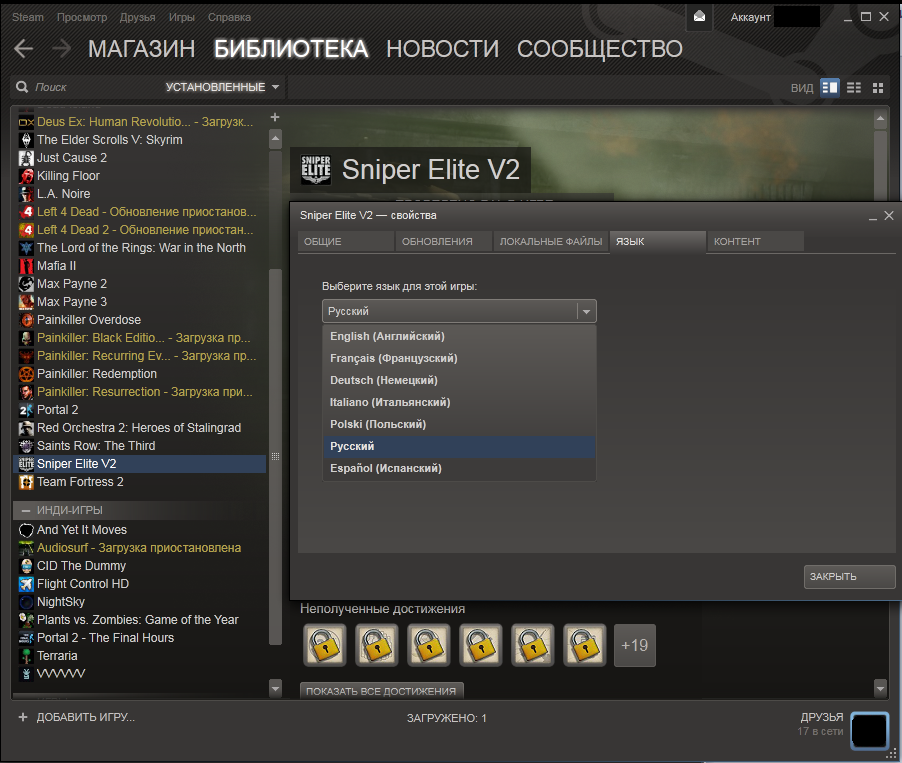Switch to the ЛОКАЛЬНЫЕ ФАЙЛЫ tab
This screenshot has height=763, width=902.
click(551, 242)
